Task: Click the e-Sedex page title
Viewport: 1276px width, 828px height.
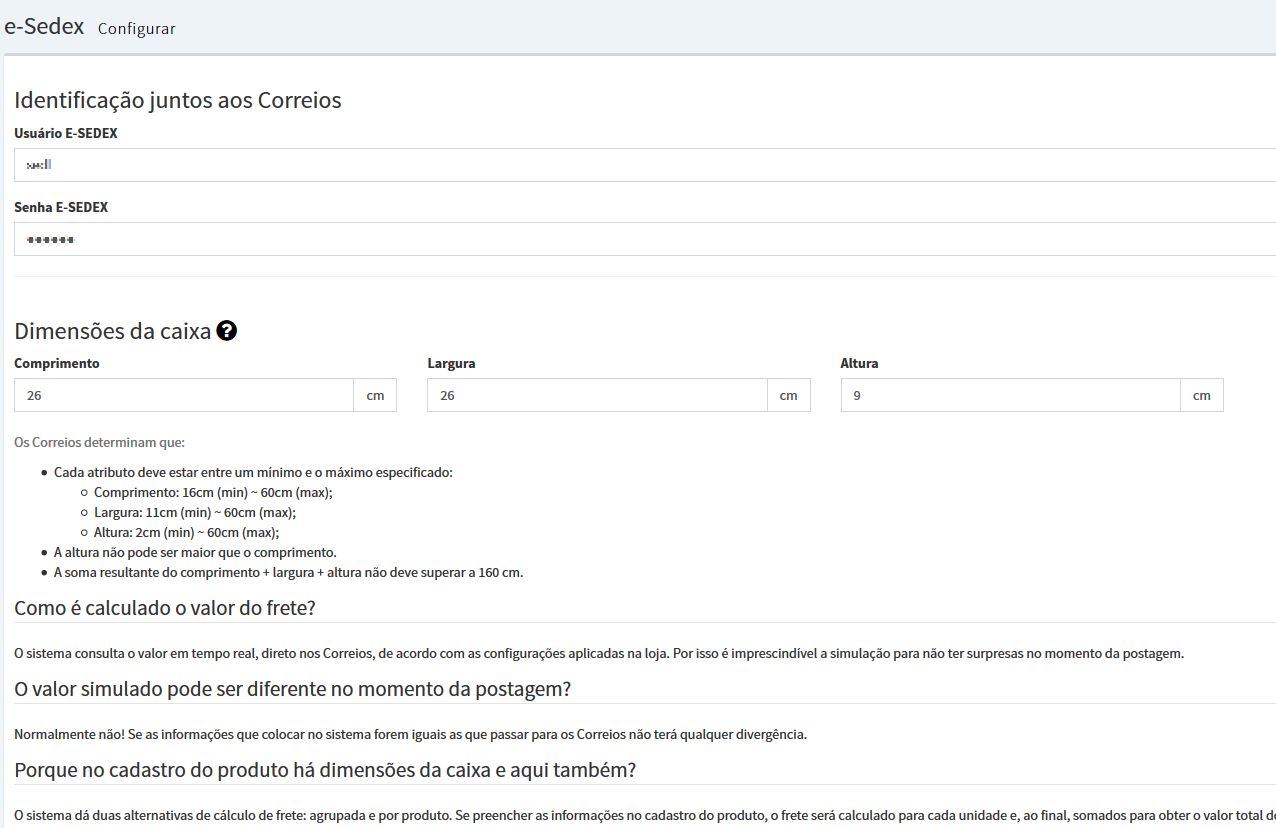Action: tap(44, 26)
